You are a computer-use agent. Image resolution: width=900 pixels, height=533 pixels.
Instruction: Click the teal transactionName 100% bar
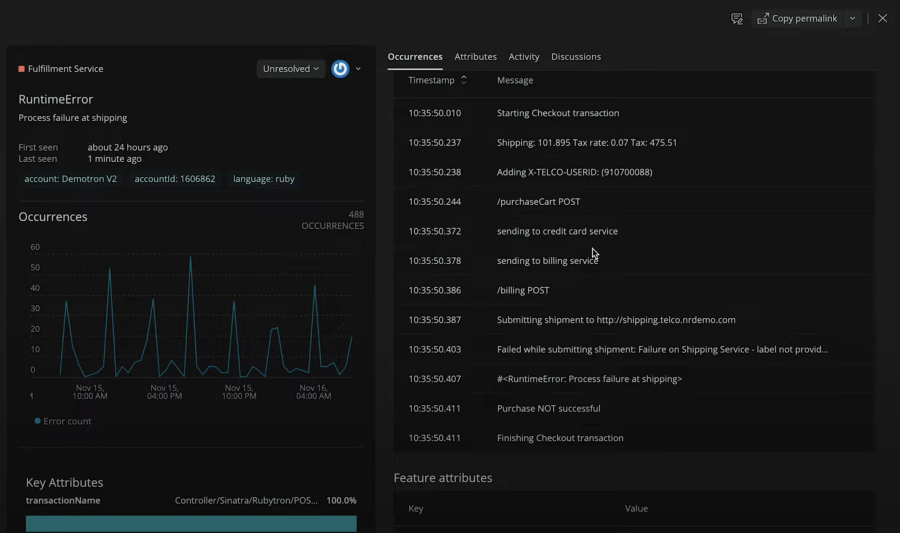[x=191, y=523]
